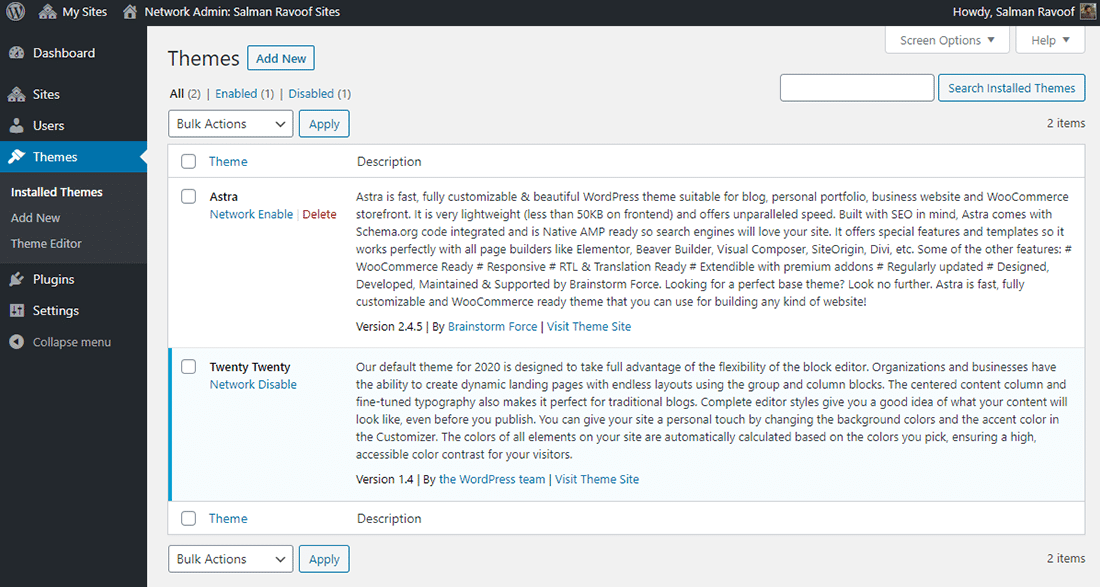Screen dimensions: 1100x587
Task: Click the user avatar next to Howdy greeting
Action: (1087, 11)
